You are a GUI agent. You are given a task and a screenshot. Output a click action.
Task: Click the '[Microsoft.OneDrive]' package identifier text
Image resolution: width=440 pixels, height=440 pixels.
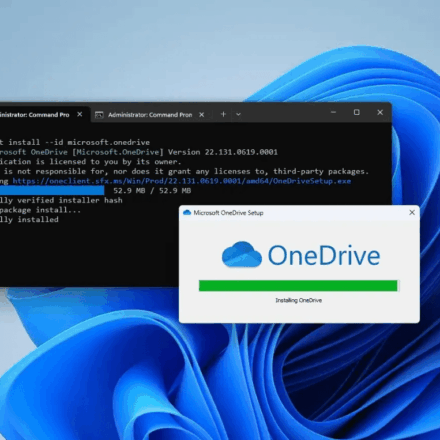point(118,152)
